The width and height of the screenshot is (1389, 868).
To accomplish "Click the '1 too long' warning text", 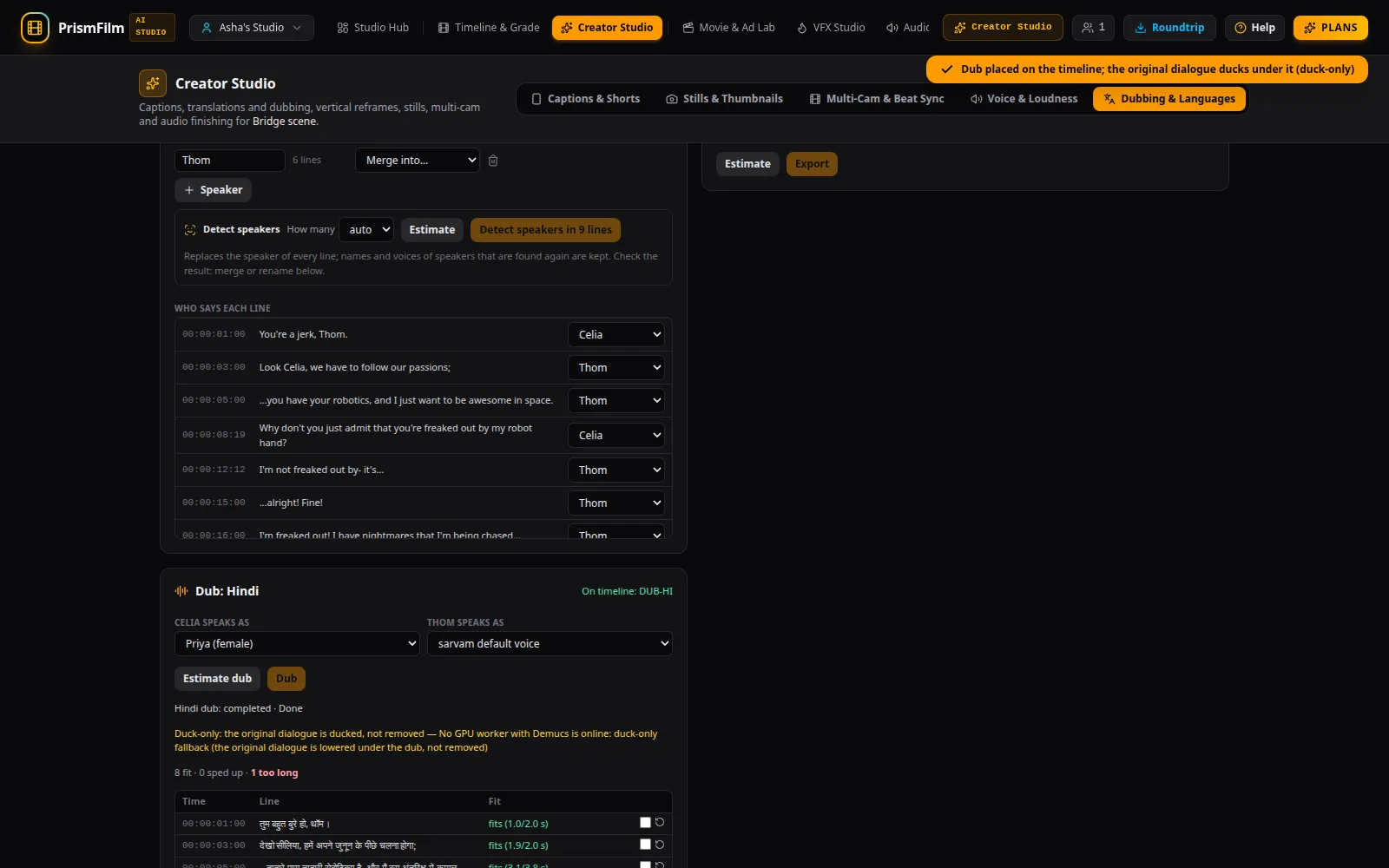I will coord(274,773).
